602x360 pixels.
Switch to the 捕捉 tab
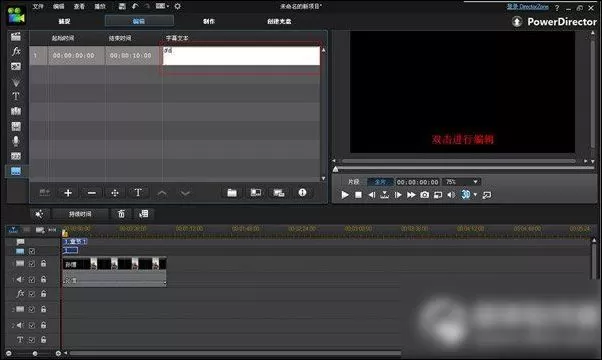[x=64, y=21]
